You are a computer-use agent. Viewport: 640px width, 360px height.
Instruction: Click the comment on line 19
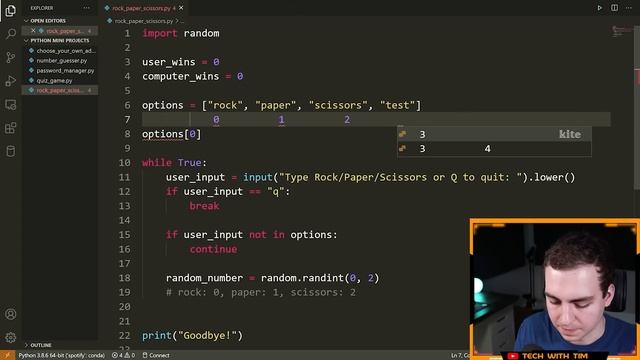(261, 293)
